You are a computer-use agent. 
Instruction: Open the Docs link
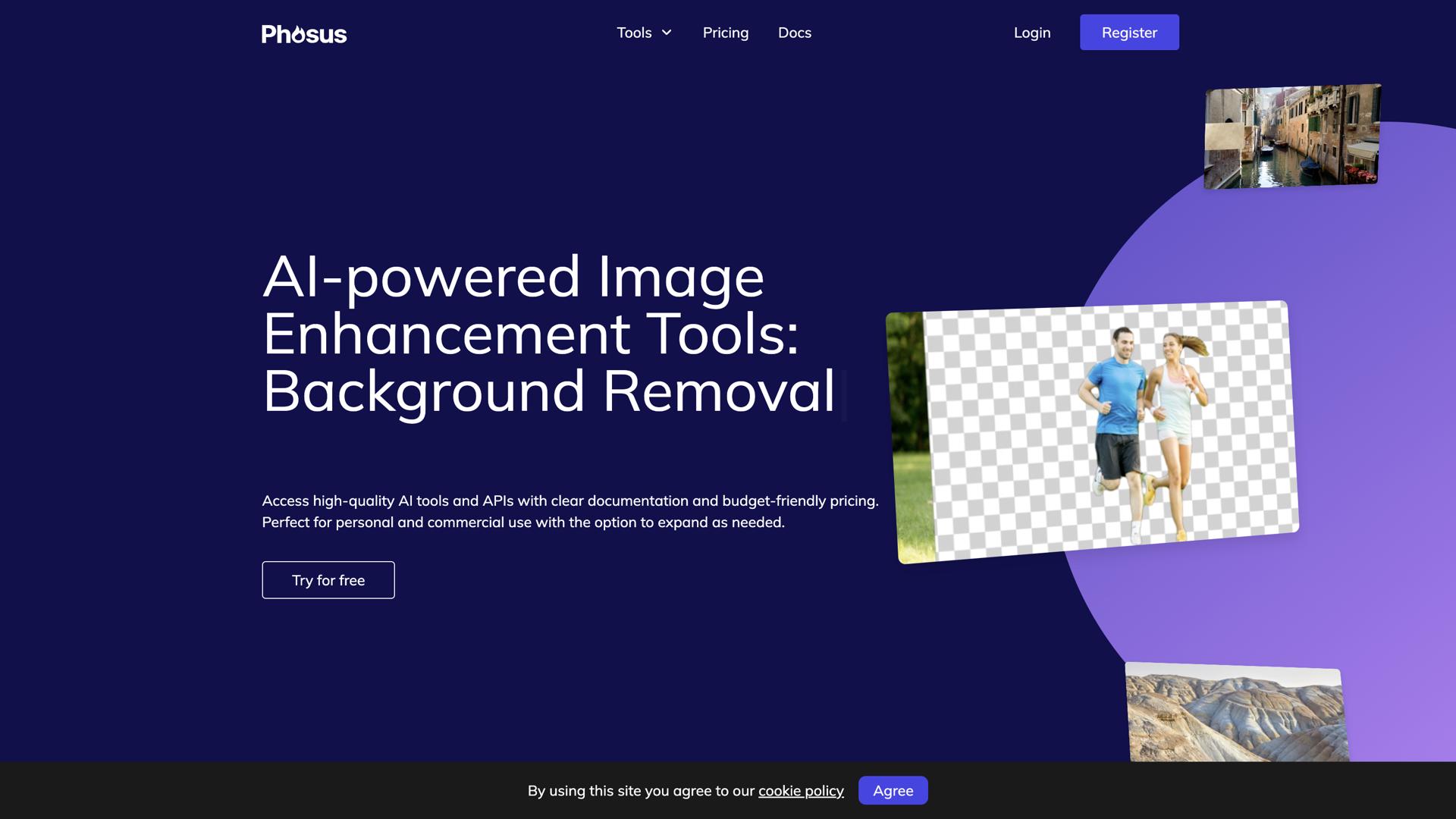point(794,33)
